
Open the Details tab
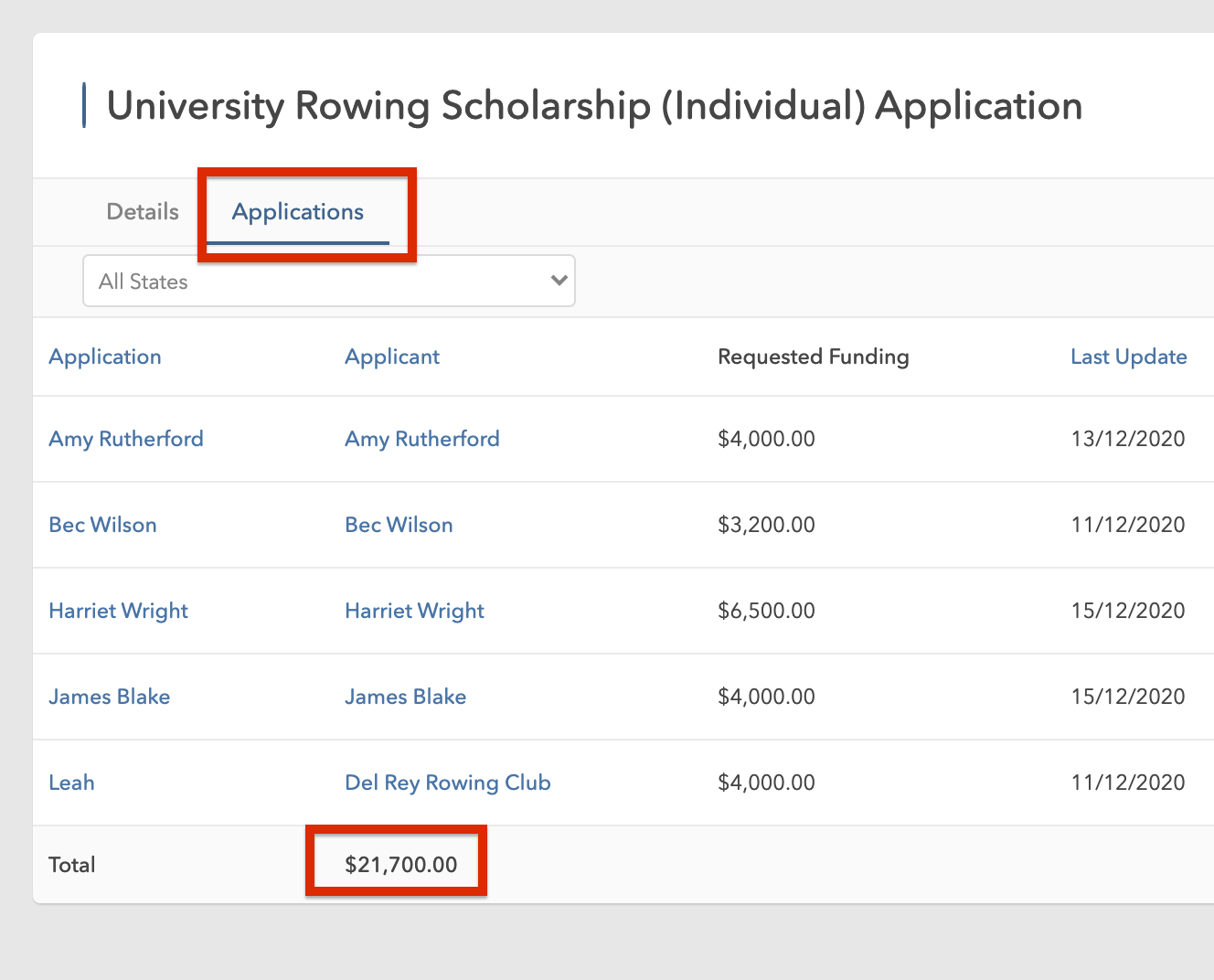click(x=143, y=211)
